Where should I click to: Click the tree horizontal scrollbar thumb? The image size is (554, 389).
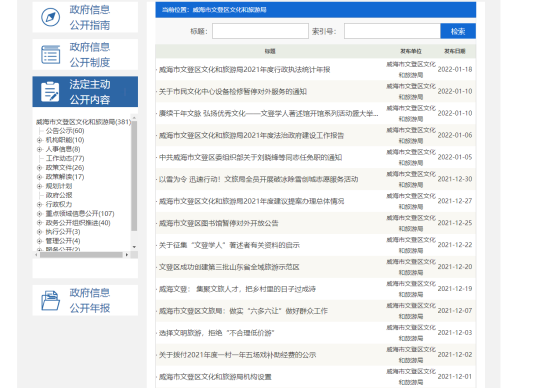[81, 254]
